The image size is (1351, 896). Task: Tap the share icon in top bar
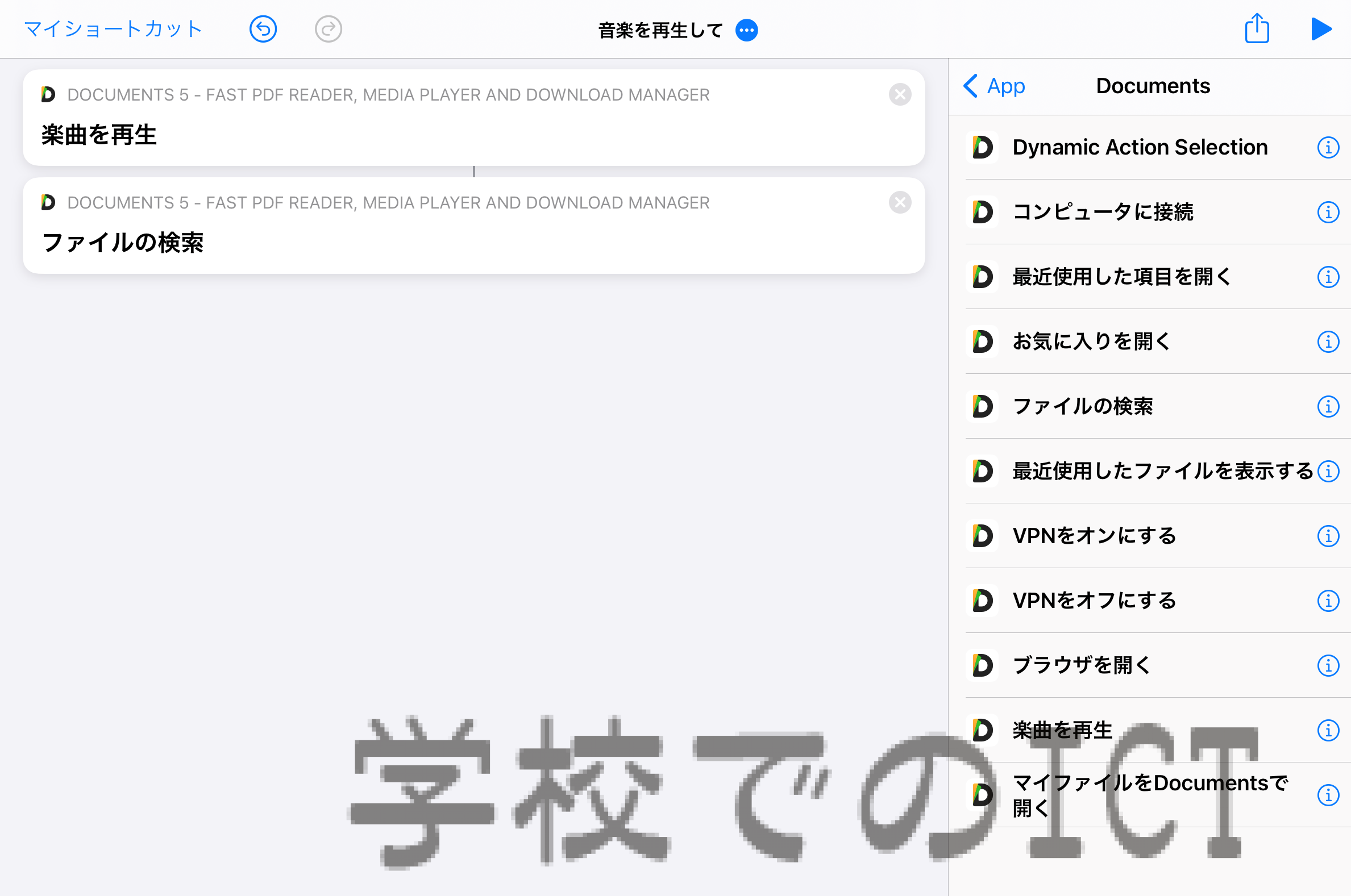(1257, 28)
